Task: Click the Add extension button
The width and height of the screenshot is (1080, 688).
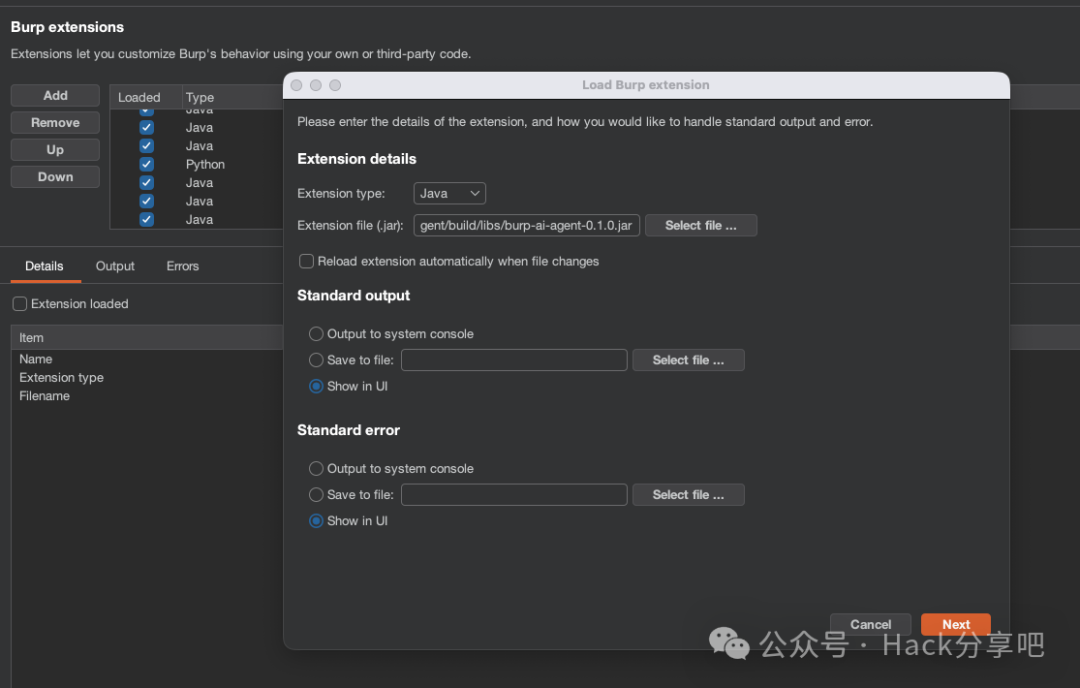Action: click(54, 94)
